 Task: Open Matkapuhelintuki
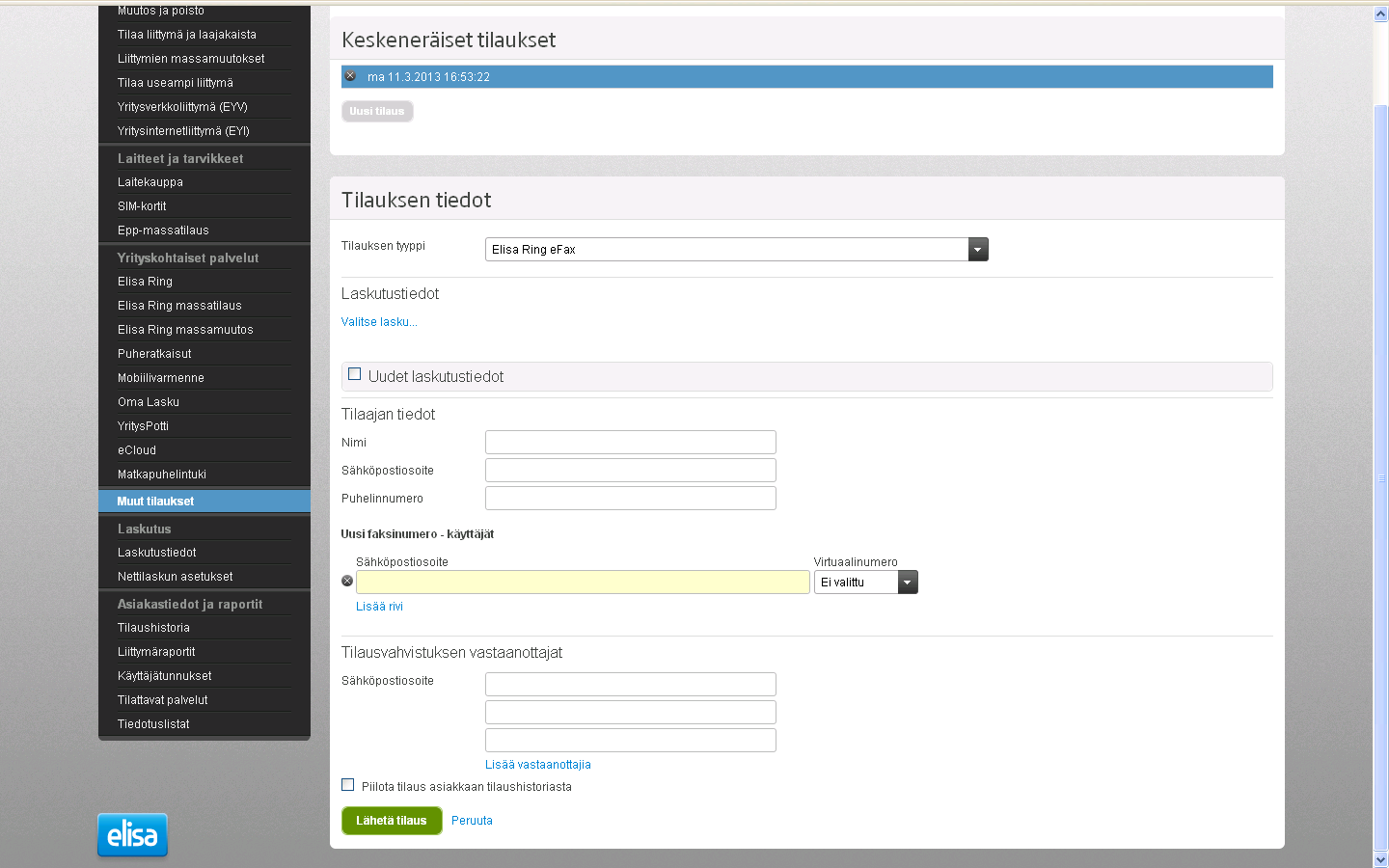[x=162, y=475]
